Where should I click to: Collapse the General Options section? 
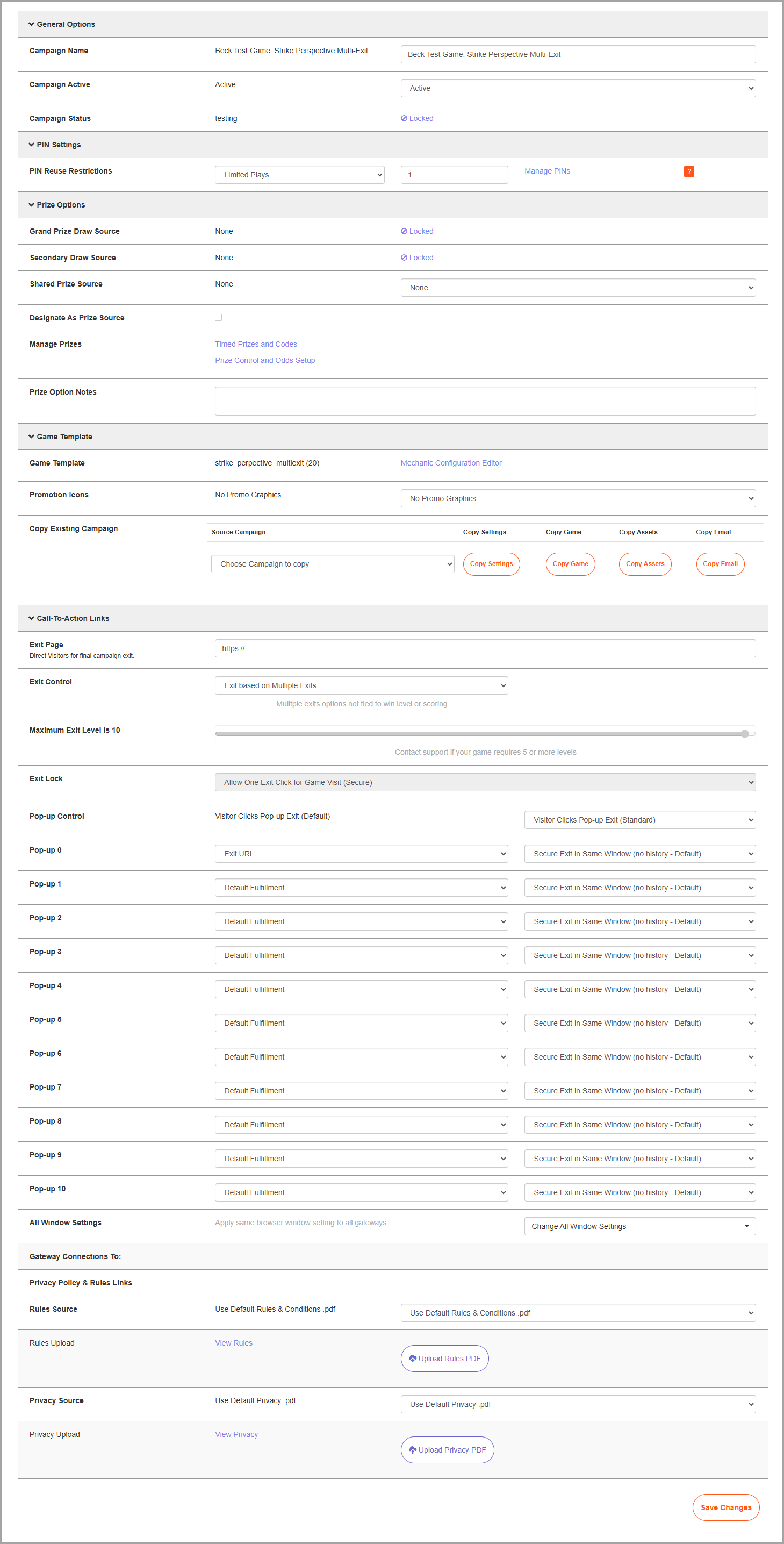pyautogui.click(x=62, y=25)
